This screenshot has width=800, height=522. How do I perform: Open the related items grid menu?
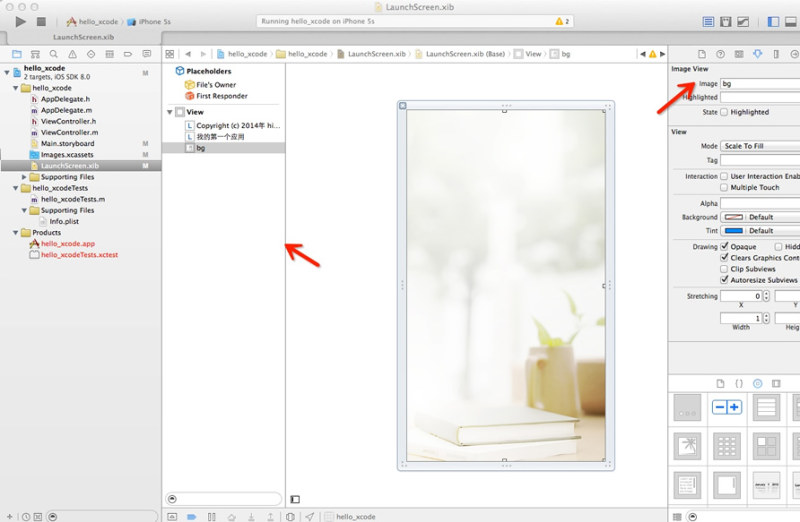tap(170, 54)
